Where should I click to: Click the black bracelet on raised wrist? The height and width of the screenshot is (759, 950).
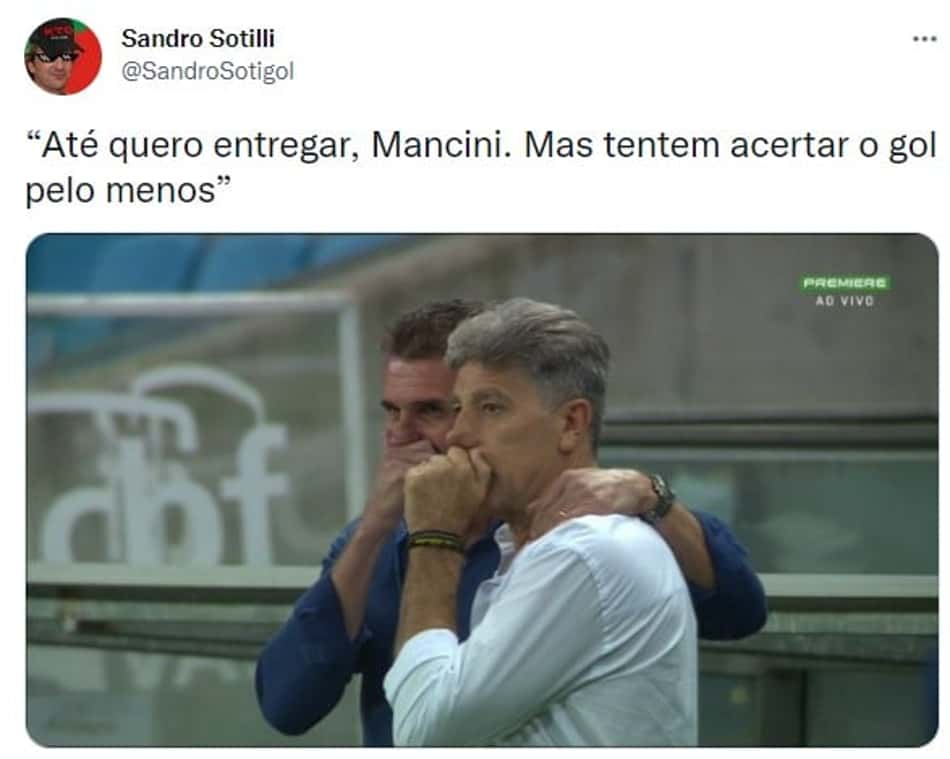(x=435, y=540)
